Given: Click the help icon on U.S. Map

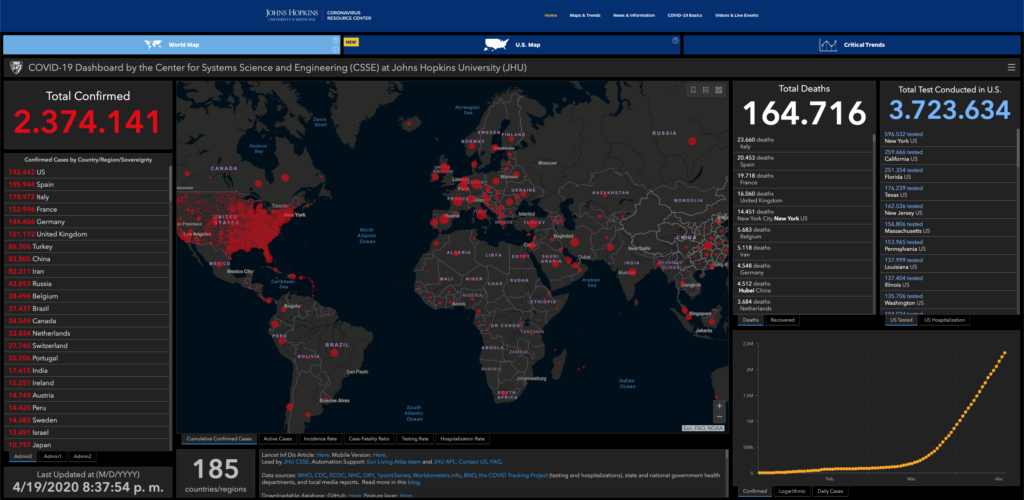Looking at the screenshot, I should click(676, 41).
